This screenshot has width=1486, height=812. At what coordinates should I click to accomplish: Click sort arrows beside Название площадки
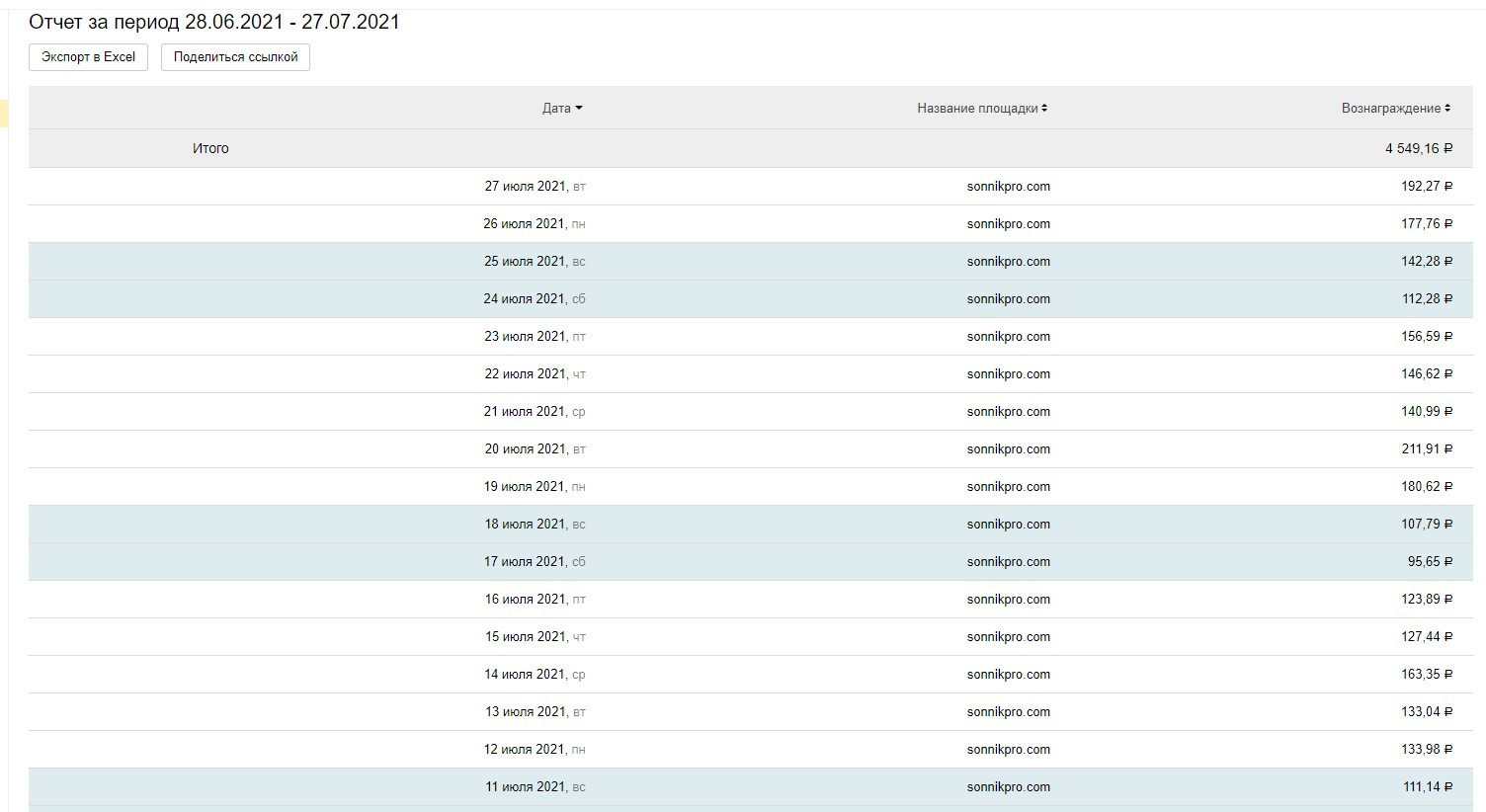1044,109
